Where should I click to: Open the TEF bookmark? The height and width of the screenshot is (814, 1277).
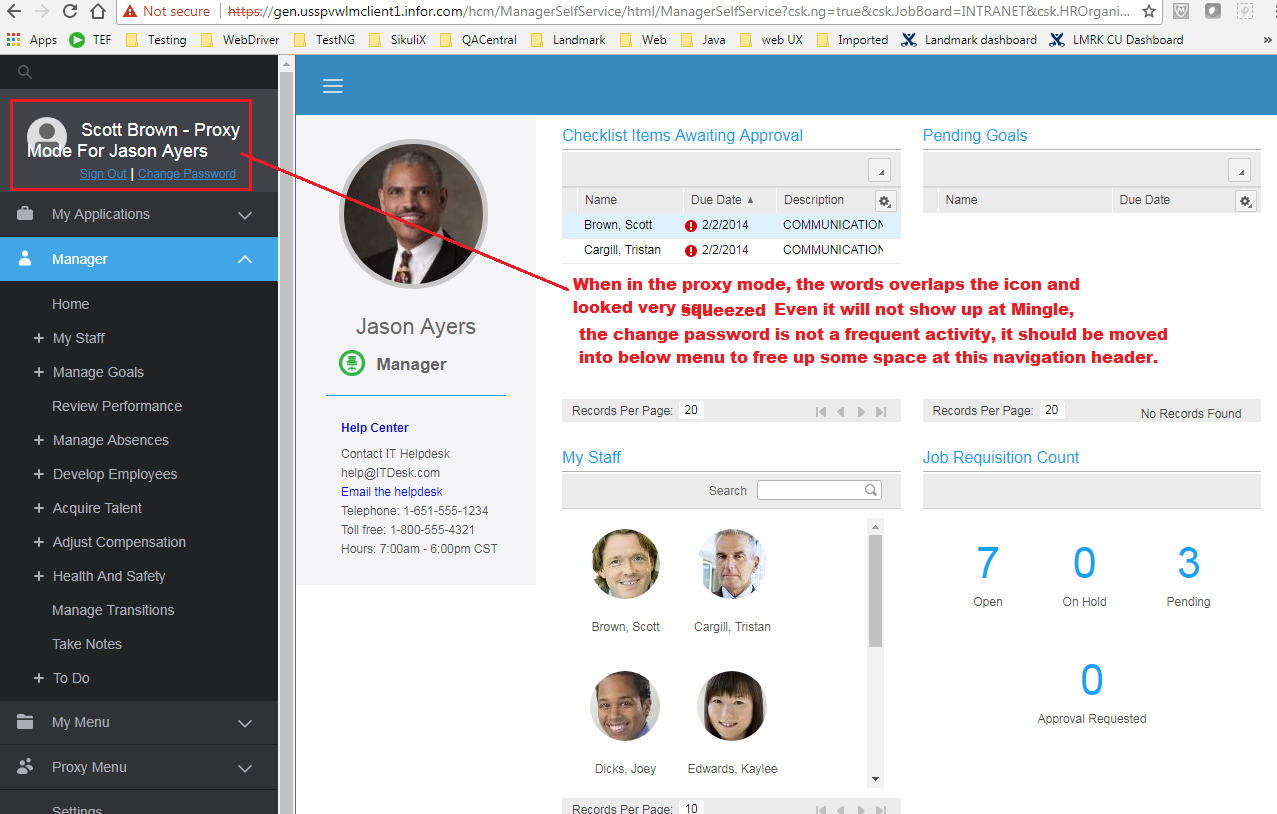[x=91, y=40]
